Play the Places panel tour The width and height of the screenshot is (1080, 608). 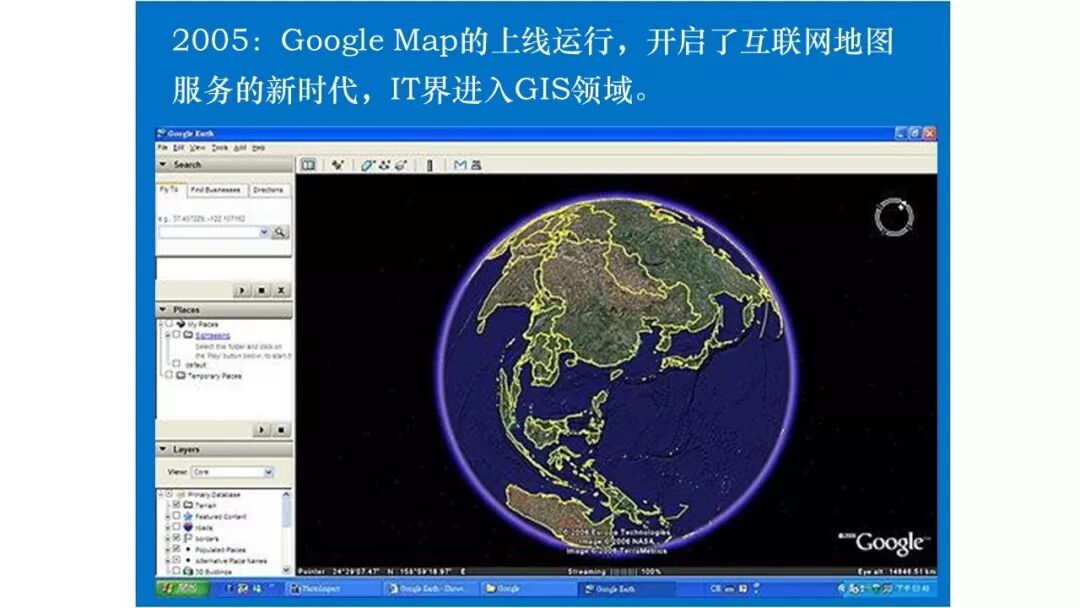262,430
